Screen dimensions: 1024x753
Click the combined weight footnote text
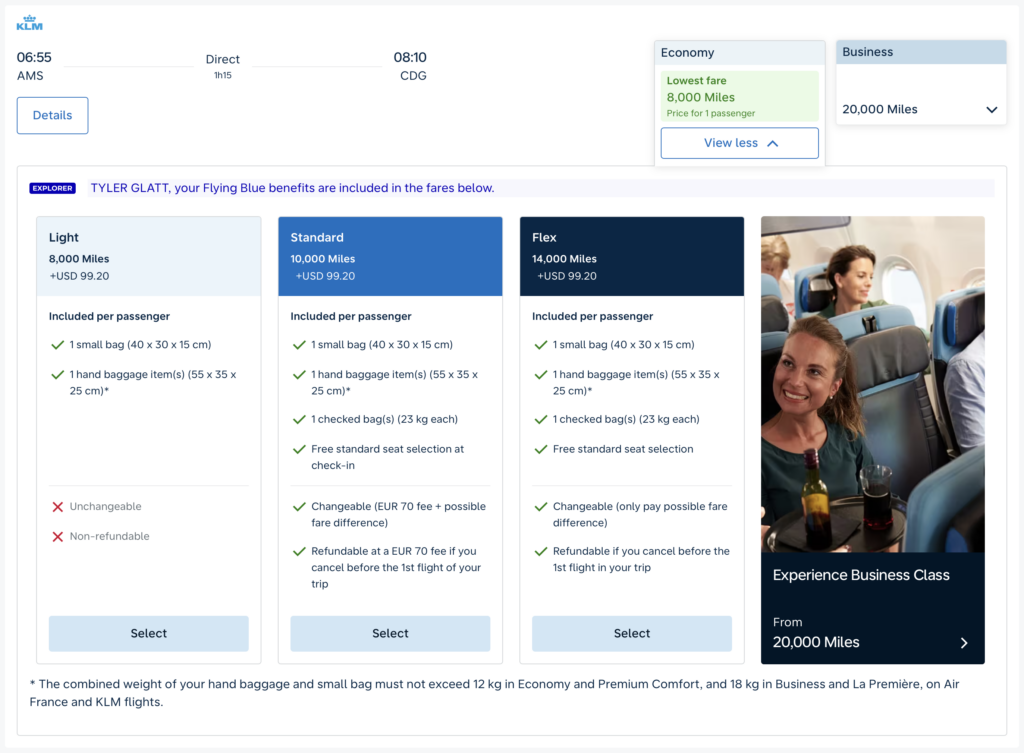[x=494, y=693]
